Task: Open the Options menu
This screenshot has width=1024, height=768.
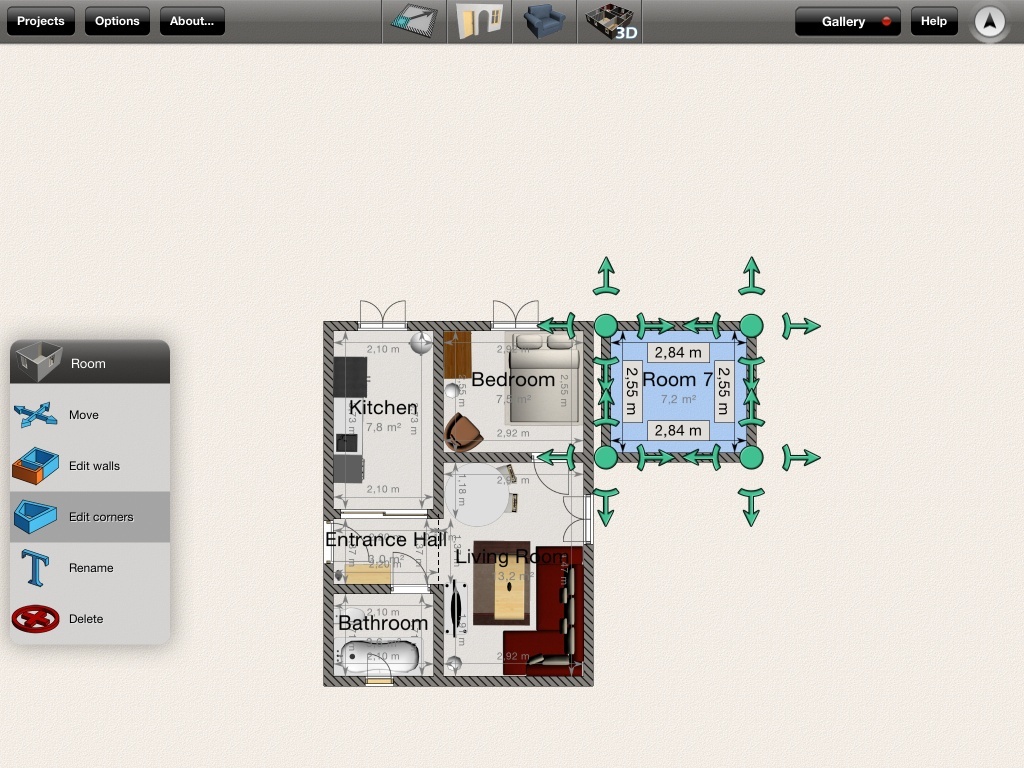Action: (116, 20)
